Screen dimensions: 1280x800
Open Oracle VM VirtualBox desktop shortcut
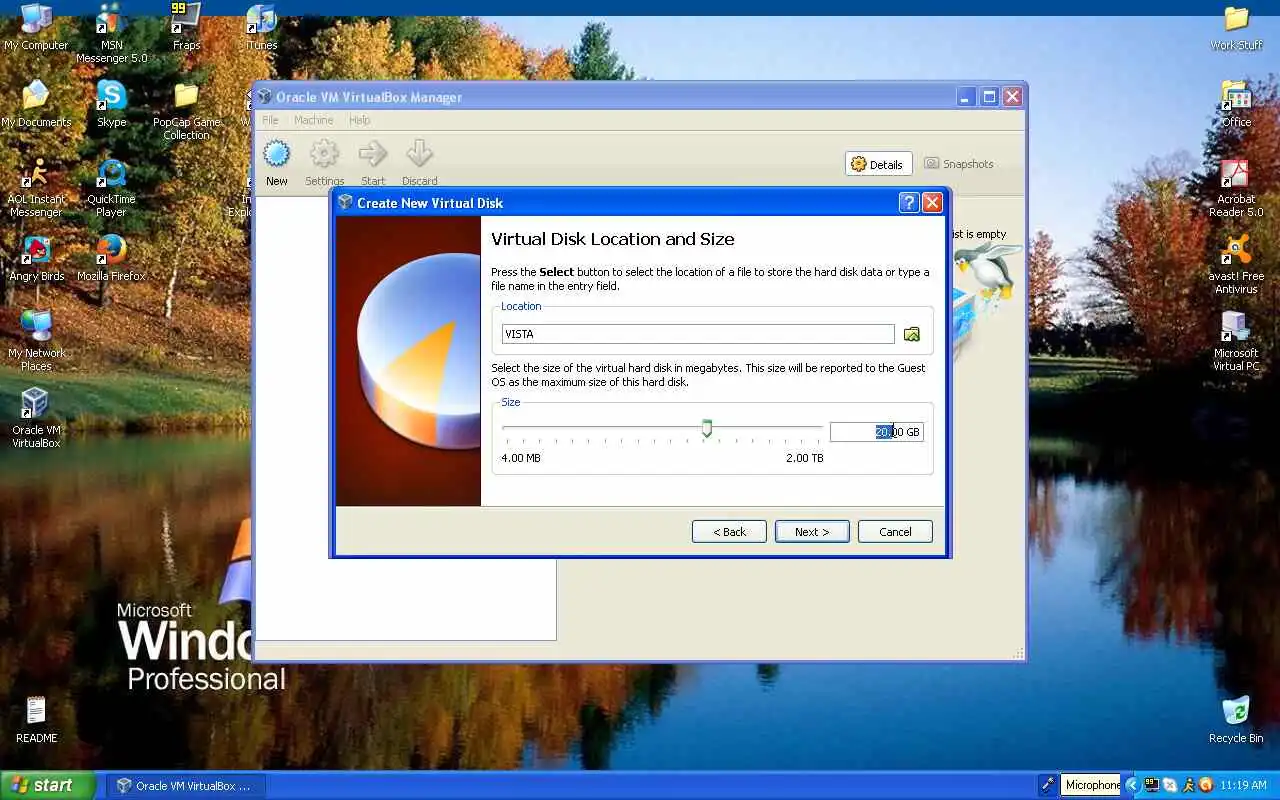point(36,418)
